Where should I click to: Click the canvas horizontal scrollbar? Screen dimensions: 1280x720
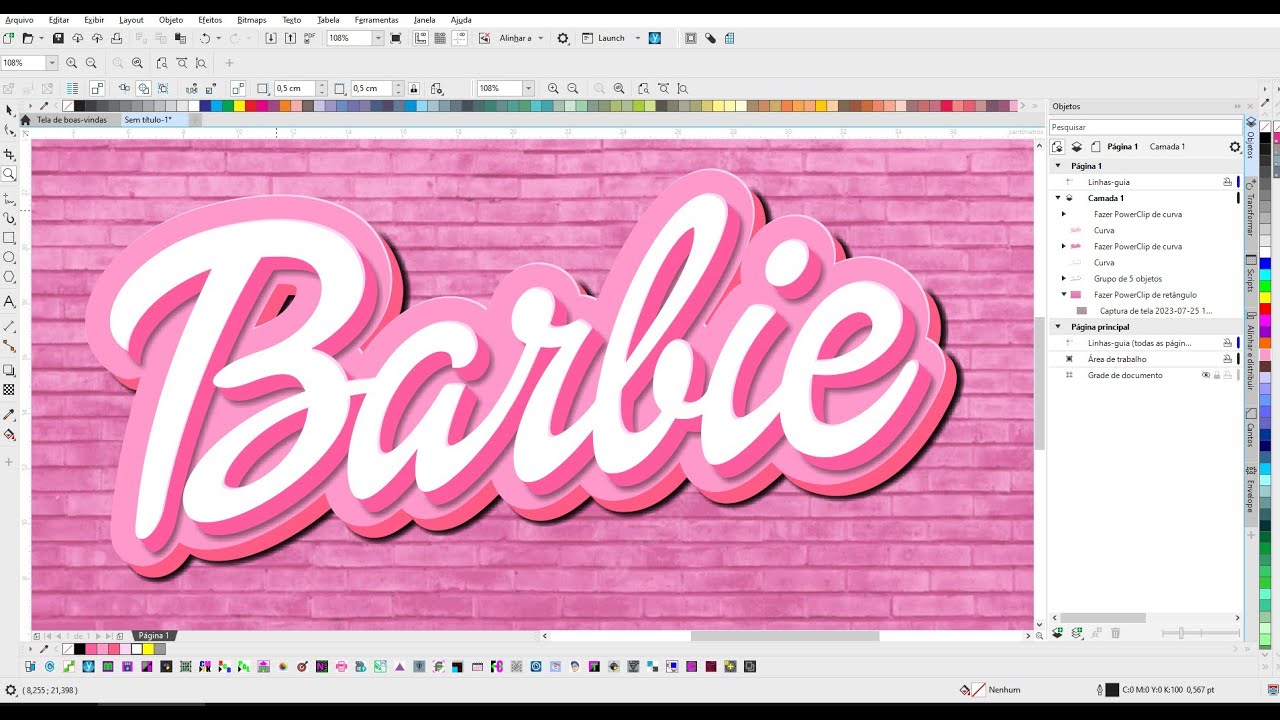click(x=785, y=636)
